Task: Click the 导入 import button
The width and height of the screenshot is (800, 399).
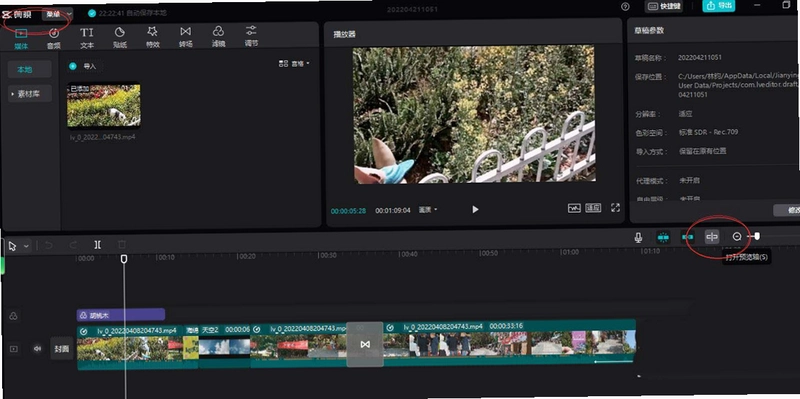Action: pyautogui.click(x=85, y=66)
